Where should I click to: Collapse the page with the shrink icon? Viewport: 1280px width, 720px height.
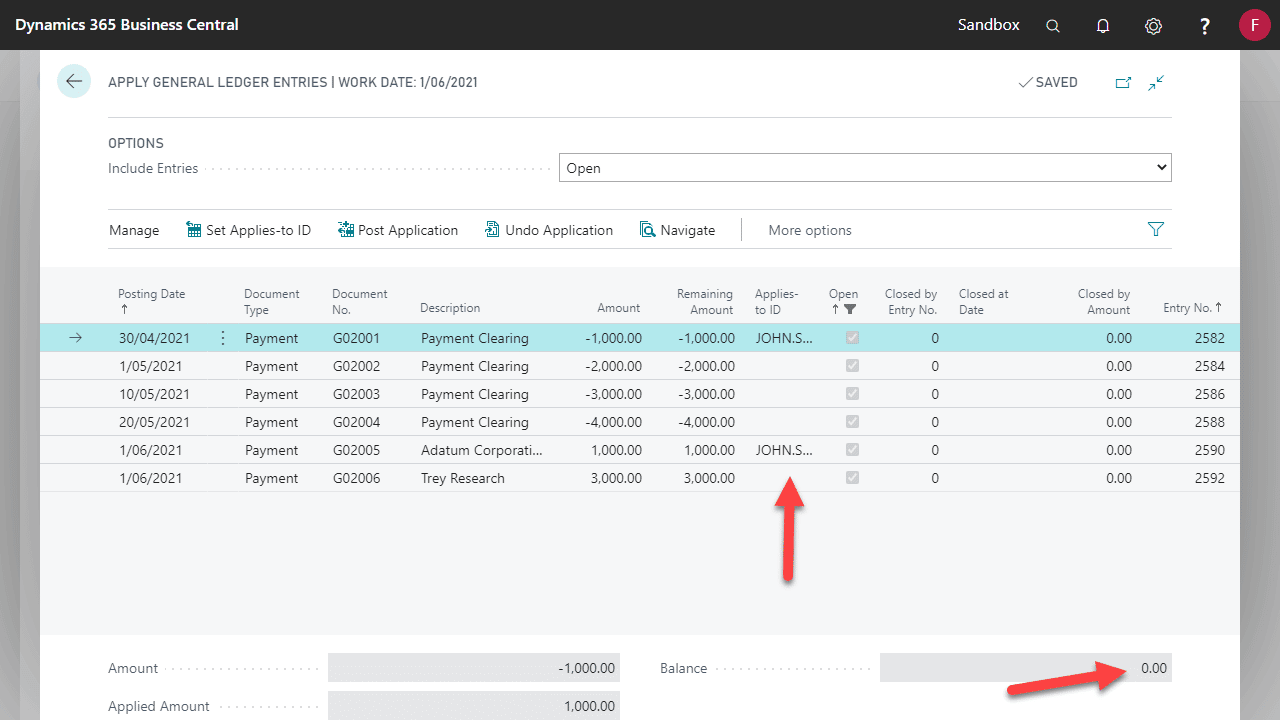[1156, 83]
